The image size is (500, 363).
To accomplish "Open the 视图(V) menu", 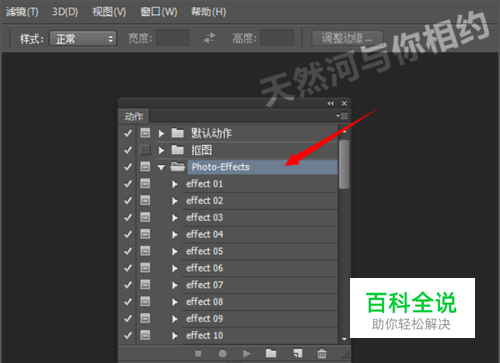I will coord(109,12).
